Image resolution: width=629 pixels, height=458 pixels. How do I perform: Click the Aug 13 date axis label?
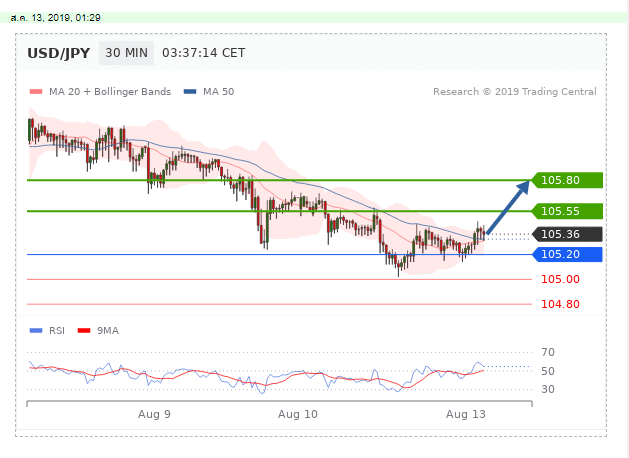click(x=465, y=414)
